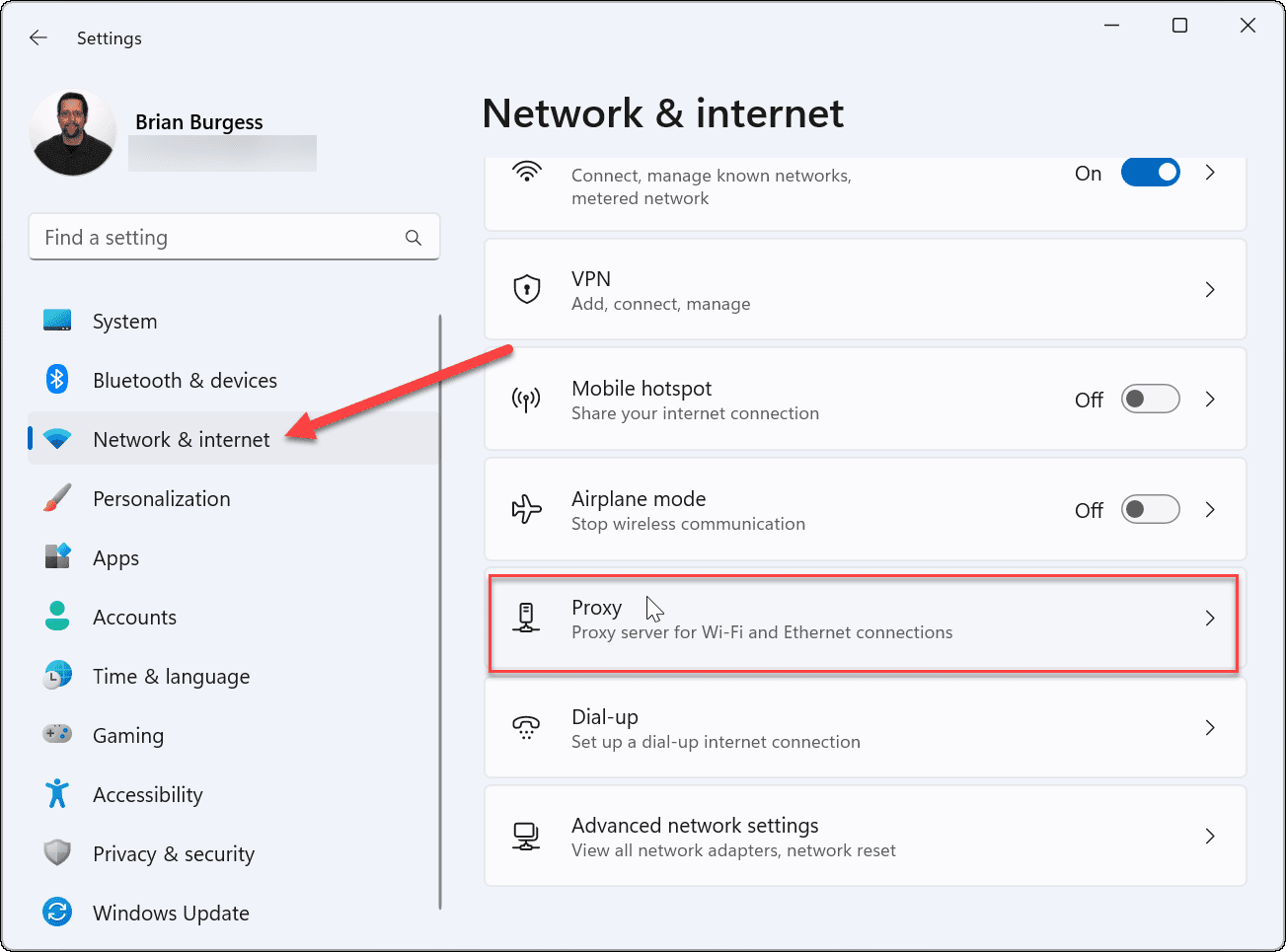This screenshot has width=1286, height=952.
Task: Click the Find a setting search box
Action: click(234, 238)
